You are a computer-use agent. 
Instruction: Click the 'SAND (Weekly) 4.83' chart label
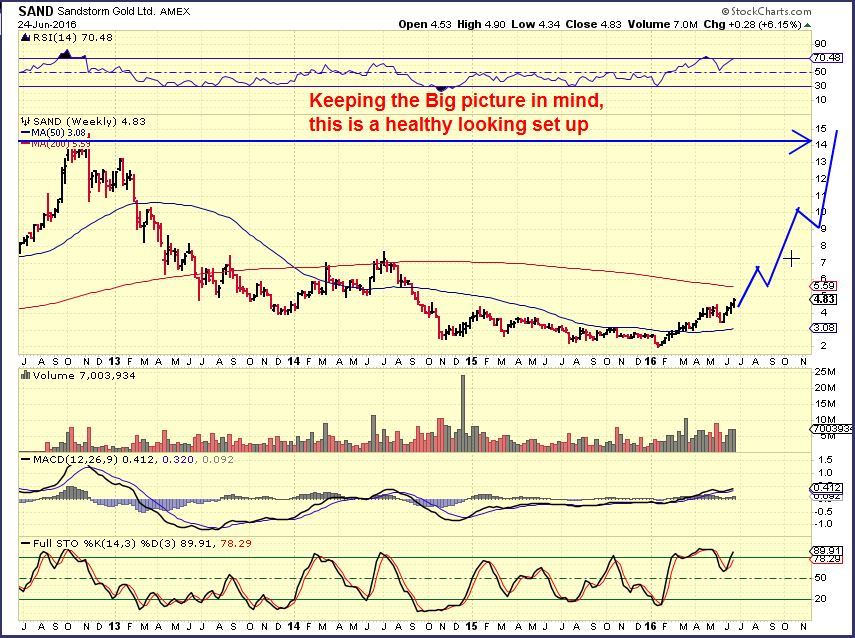tap(89, 122)
